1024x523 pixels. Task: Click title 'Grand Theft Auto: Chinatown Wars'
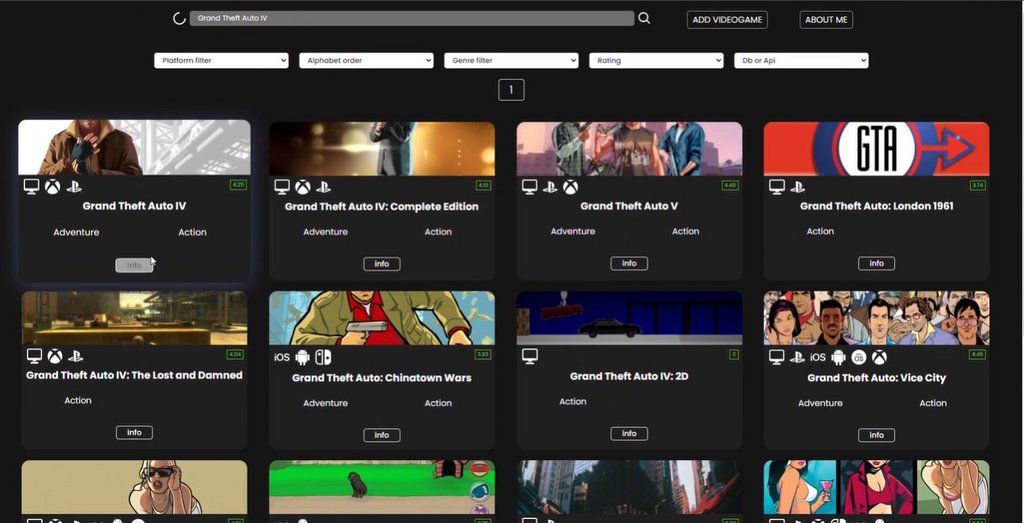(382, 377)
